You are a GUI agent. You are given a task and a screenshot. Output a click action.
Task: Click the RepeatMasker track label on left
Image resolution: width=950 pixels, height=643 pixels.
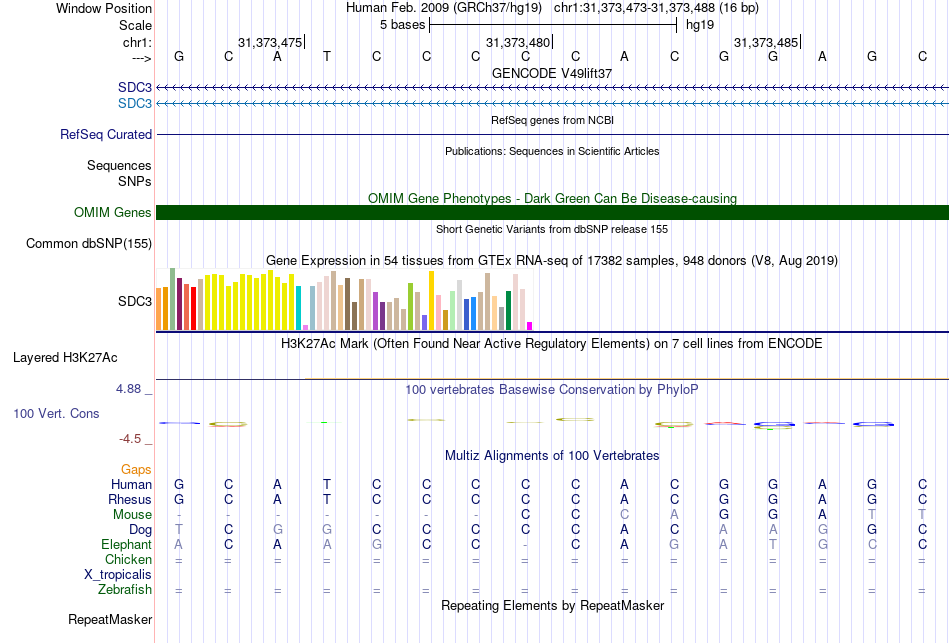[x=110, y=619]
